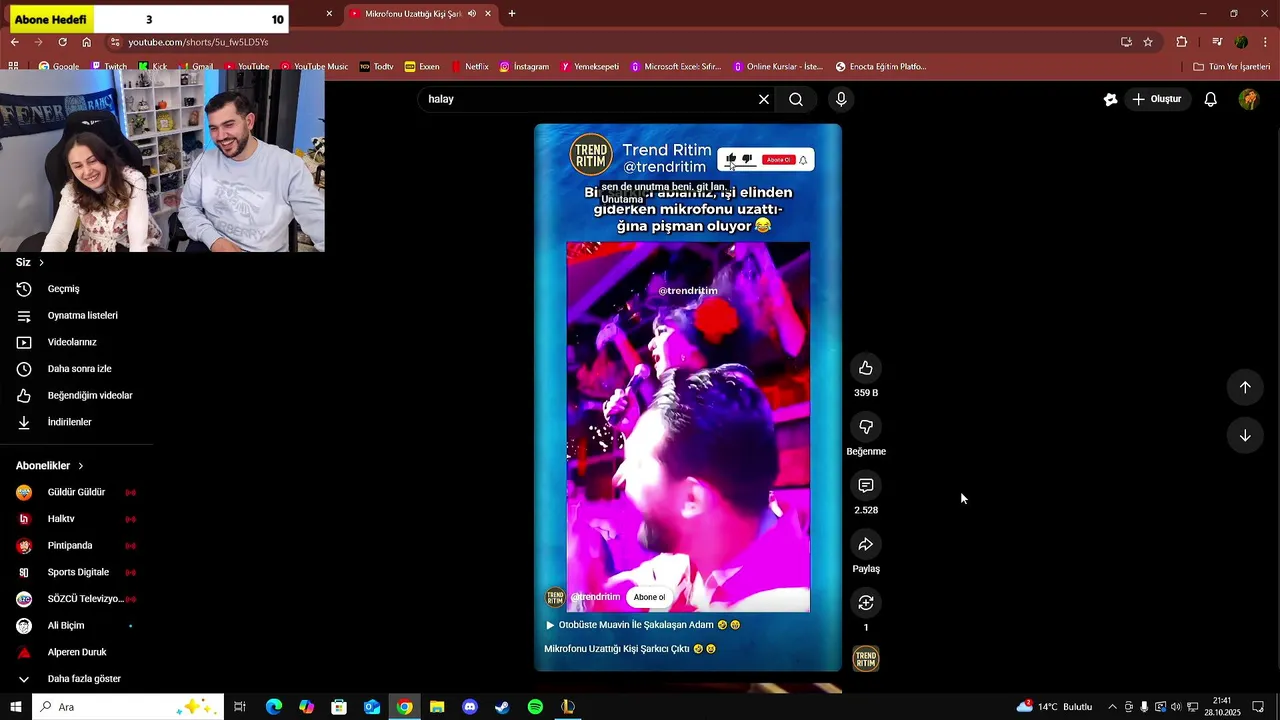Clear the halay search text

(x=764, y=99)
